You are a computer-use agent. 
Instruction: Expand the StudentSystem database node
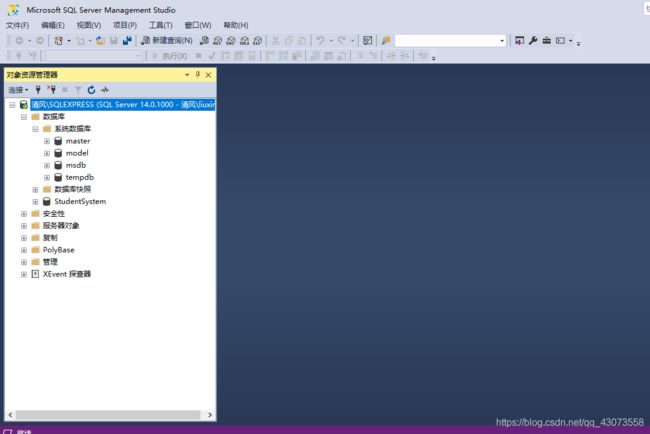click(35, 201)
